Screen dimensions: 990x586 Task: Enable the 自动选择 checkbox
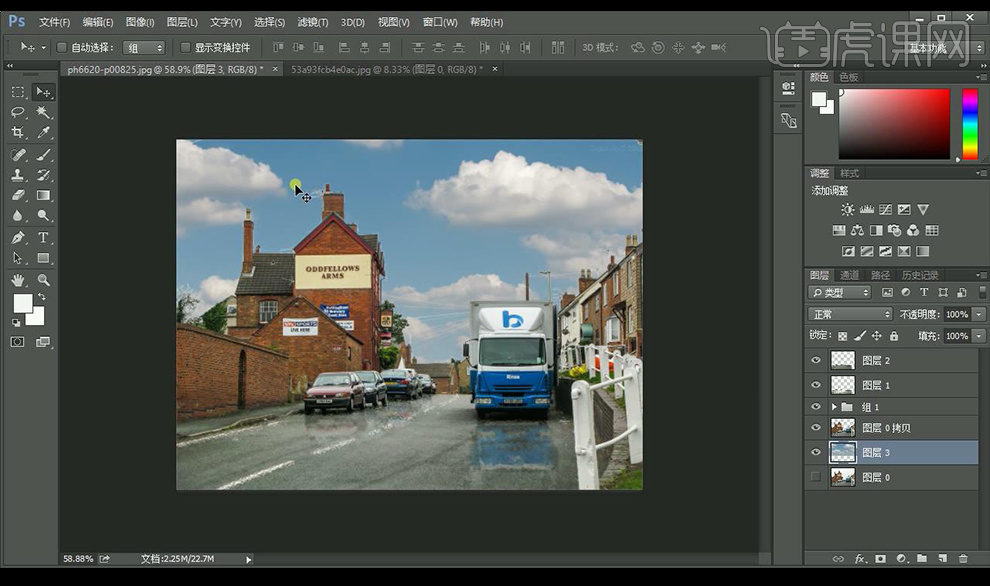62,47
